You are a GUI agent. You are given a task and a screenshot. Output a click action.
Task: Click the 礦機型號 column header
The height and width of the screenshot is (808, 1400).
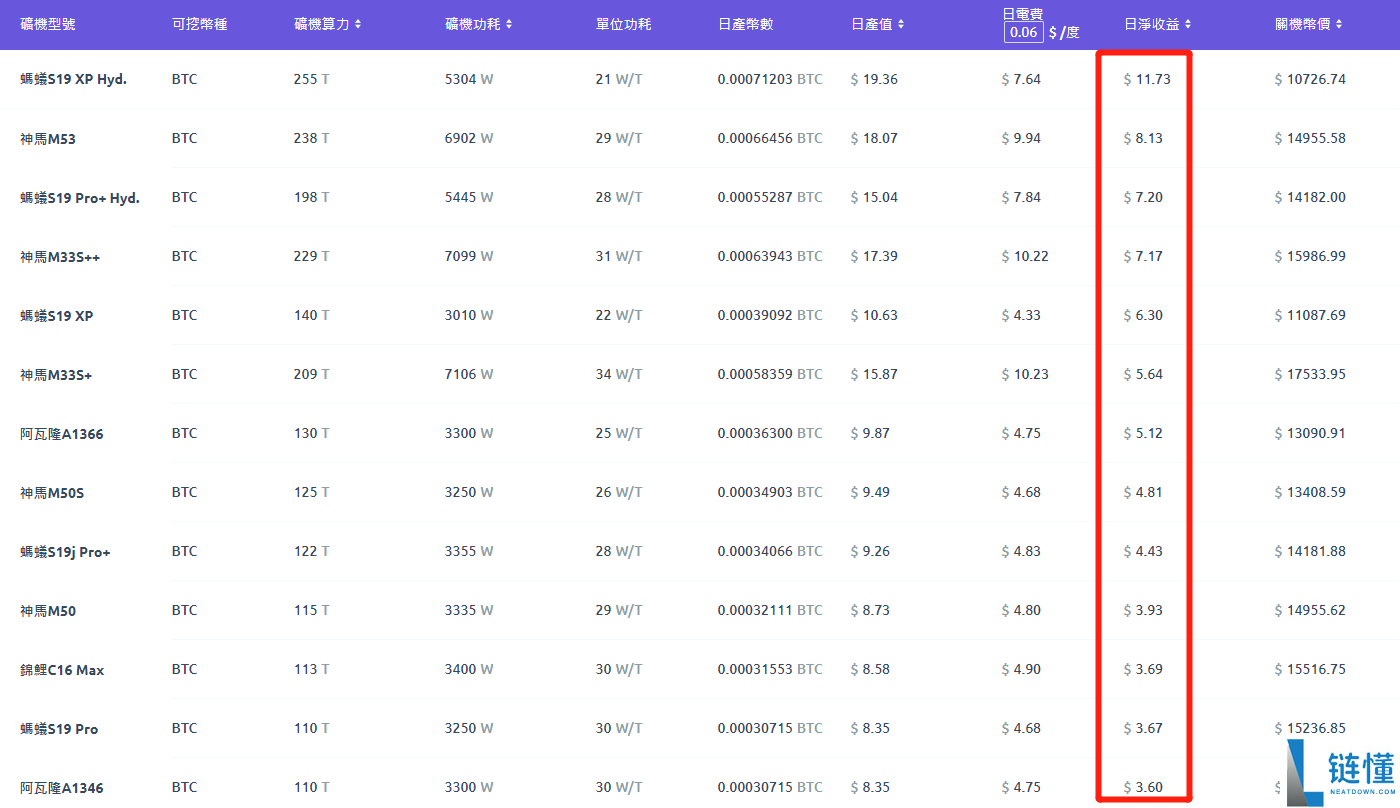(x=48, y=24)
